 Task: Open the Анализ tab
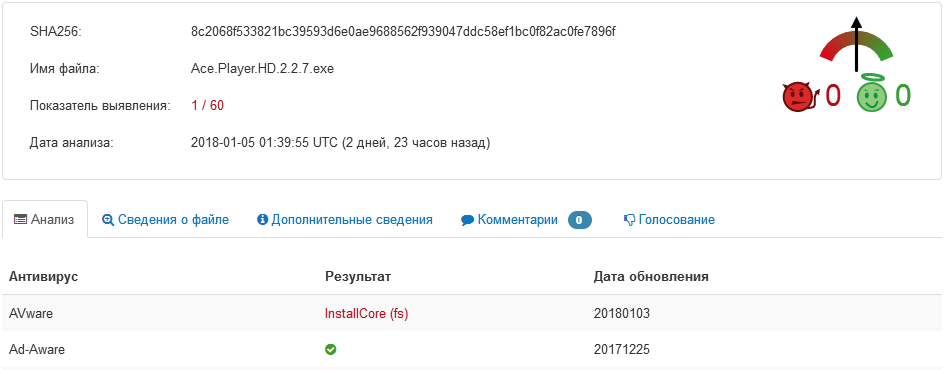coord(45,219)
